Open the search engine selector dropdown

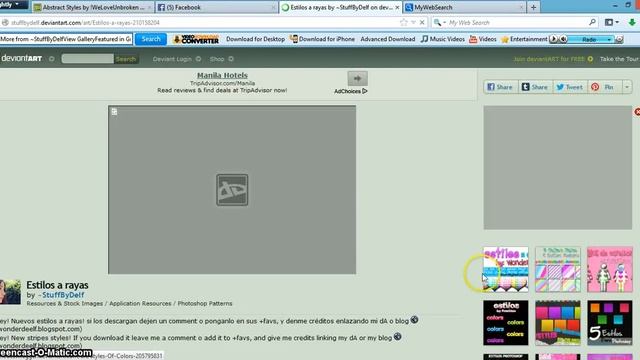[x=440, y=22]
